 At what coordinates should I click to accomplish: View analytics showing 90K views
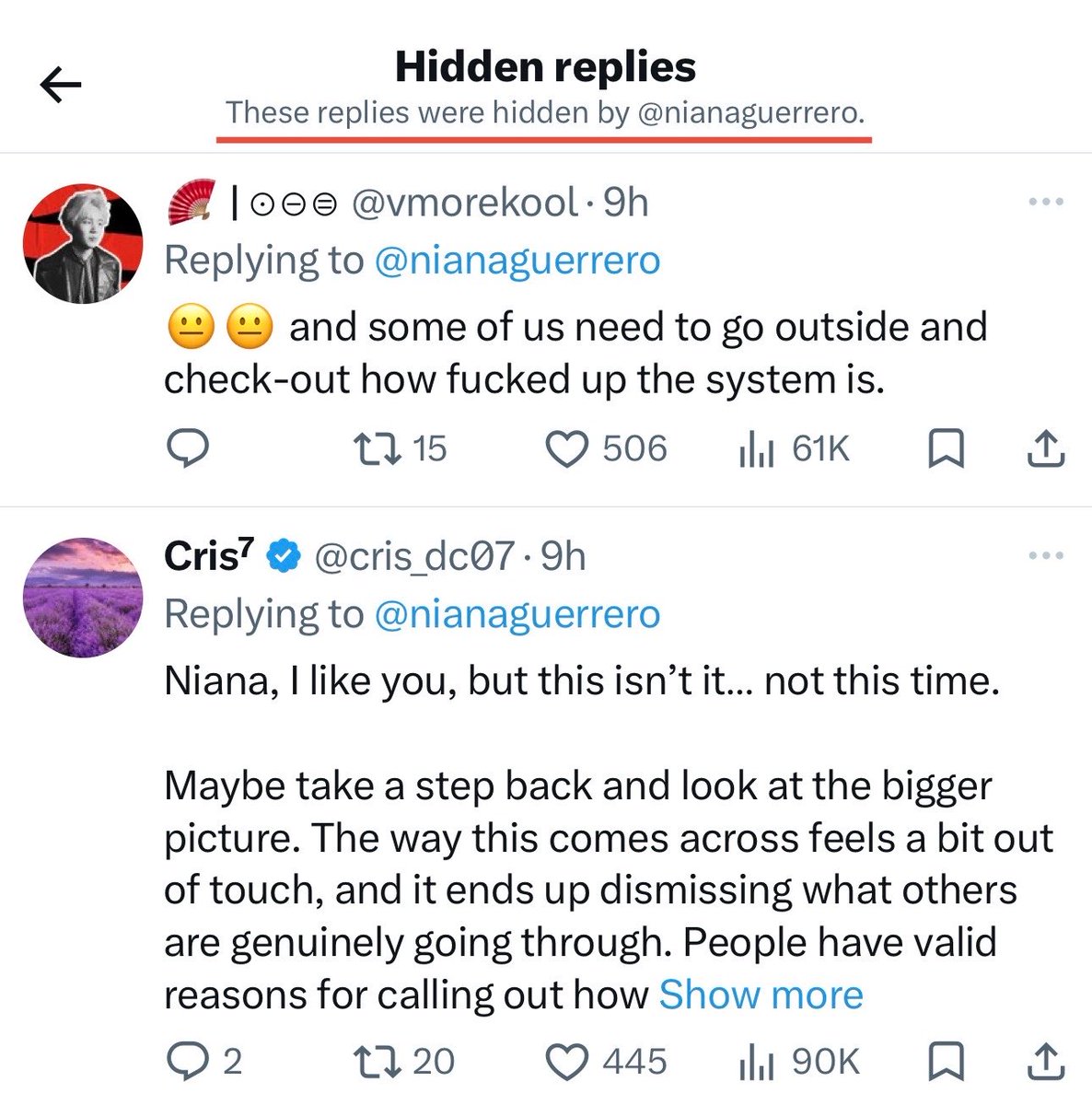click(x=799, y=1061)
